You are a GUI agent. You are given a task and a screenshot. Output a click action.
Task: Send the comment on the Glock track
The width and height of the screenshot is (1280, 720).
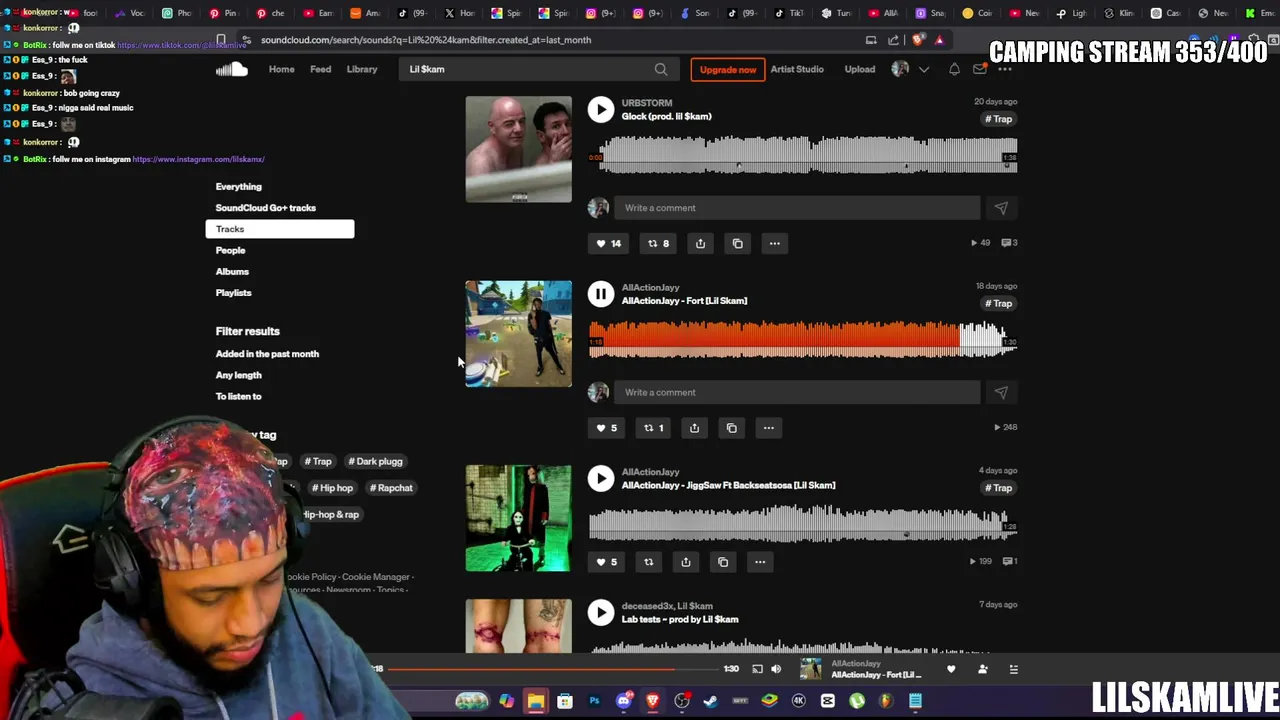1001,208
